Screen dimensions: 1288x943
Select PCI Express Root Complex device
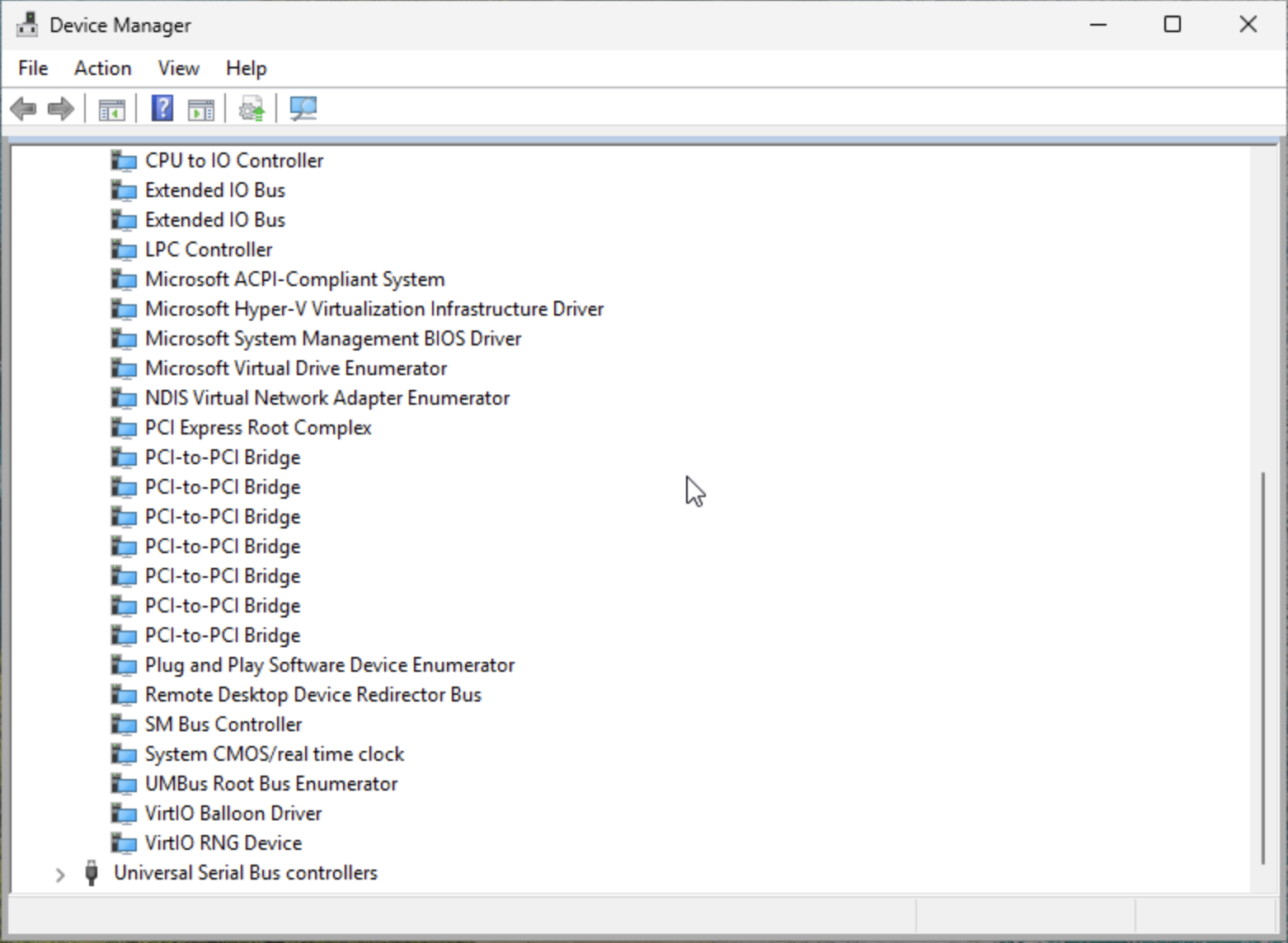click(257, 428)
